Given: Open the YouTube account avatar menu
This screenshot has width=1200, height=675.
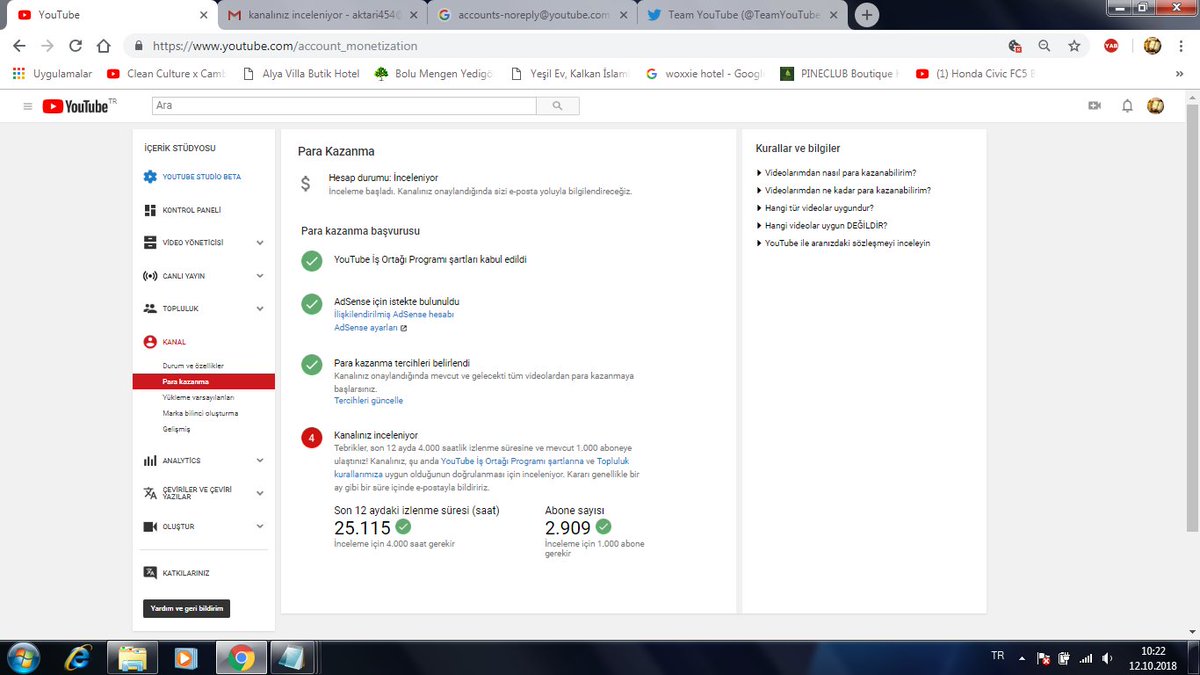Looking at the screenshot, I should pos(1156,106).
